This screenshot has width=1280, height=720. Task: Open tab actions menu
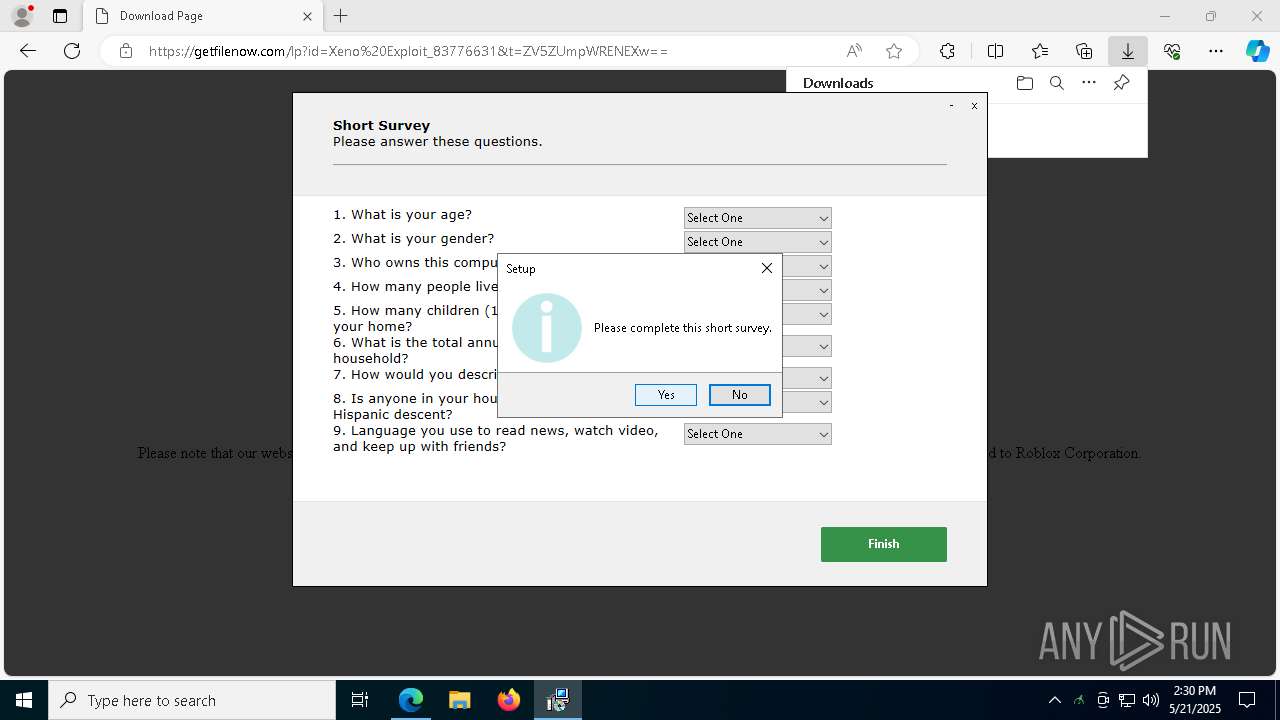click(x=60, y=16)
